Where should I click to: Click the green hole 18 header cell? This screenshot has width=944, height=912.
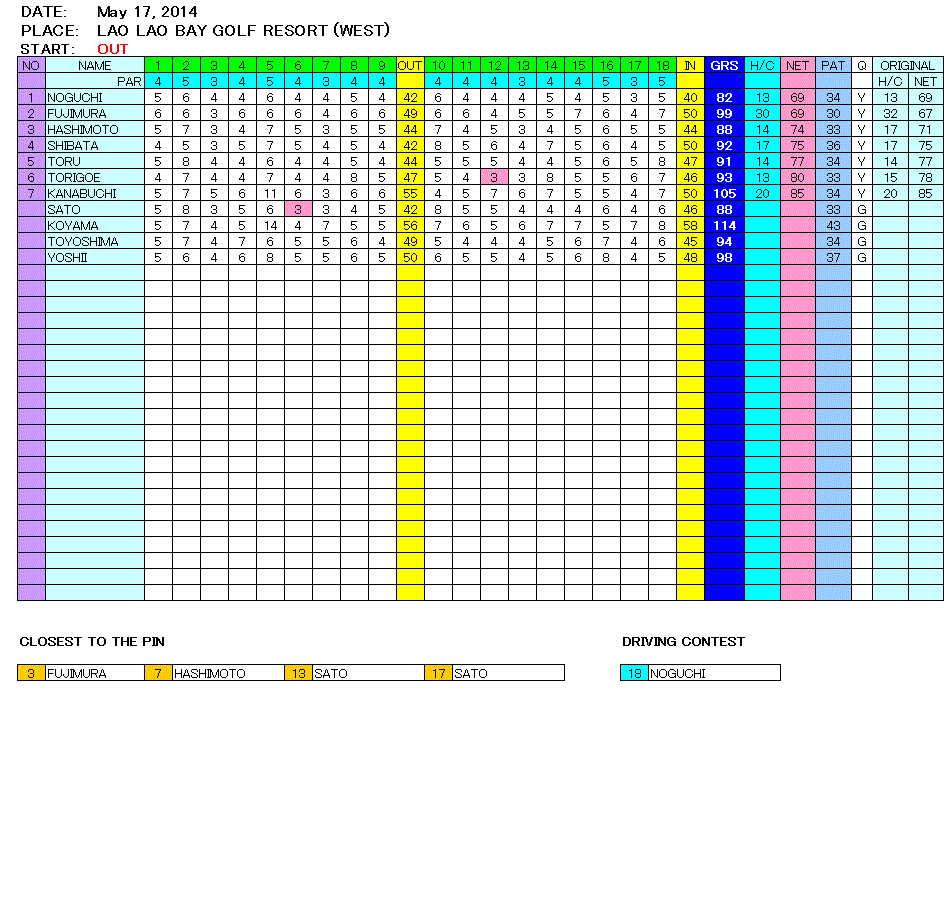662,66
